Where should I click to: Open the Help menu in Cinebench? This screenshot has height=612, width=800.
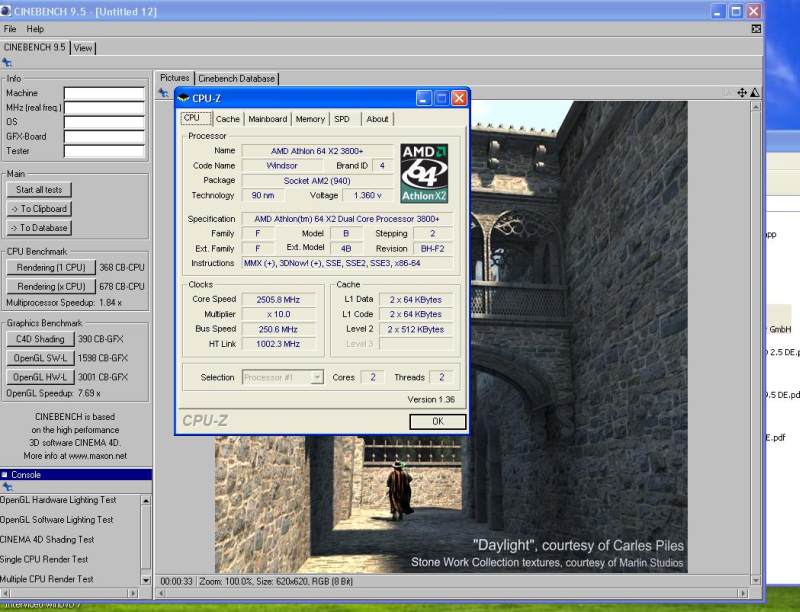point(35,29)
